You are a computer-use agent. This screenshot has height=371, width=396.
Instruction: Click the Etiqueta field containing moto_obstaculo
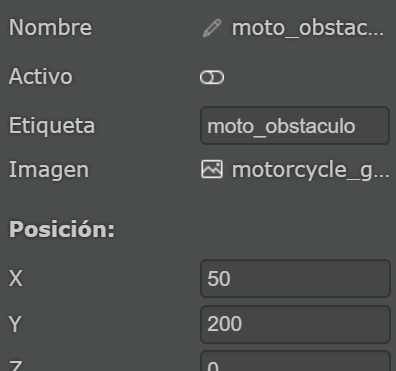[x=295, y=126]
